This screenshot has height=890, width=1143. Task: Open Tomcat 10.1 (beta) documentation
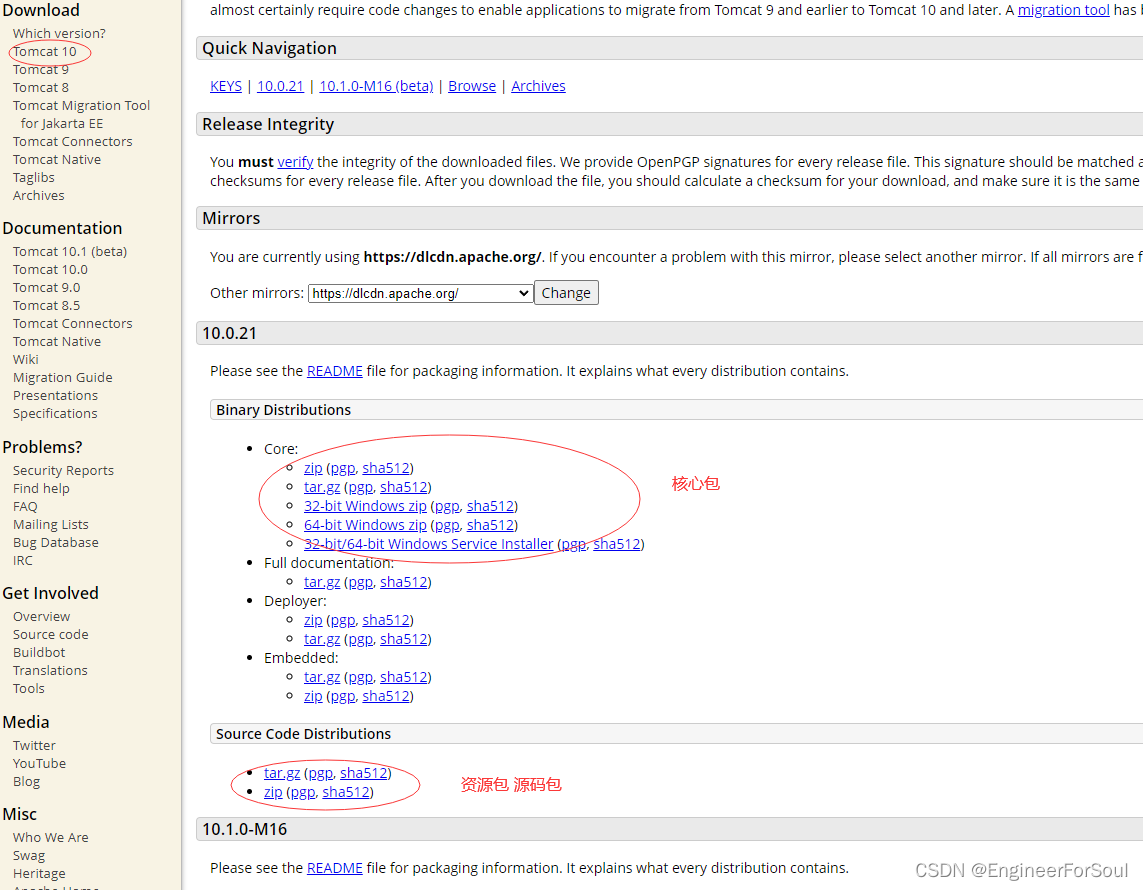click(70, 251)
